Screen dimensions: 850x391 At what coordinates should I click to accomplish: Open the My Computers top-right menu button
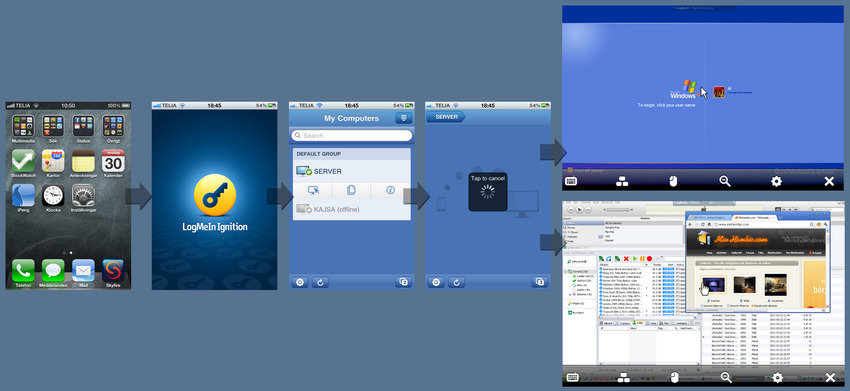[404, 118]
